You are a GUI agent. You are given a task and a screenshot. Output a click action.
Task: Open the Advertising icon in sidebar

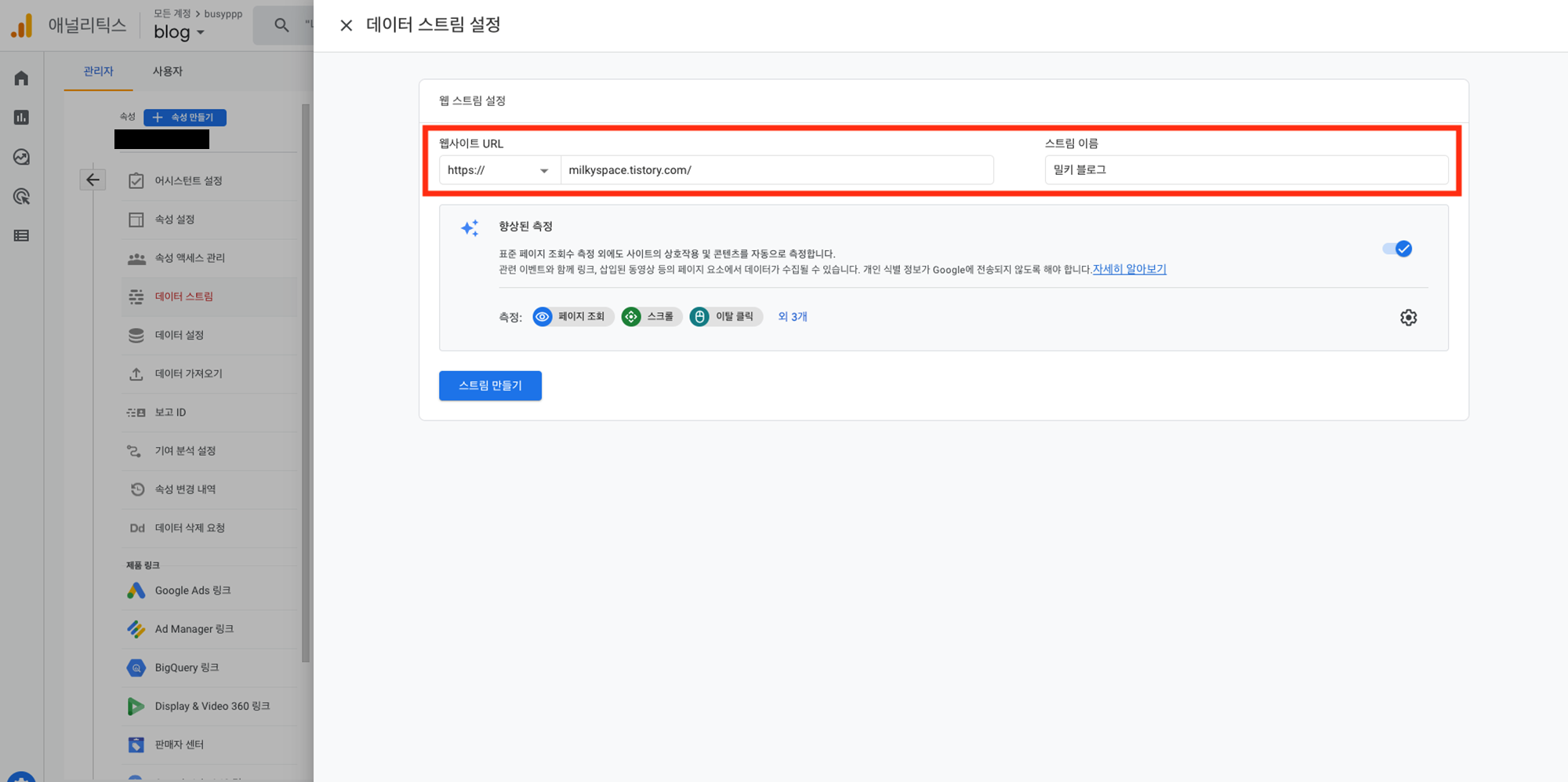click(x=21, y=196)
